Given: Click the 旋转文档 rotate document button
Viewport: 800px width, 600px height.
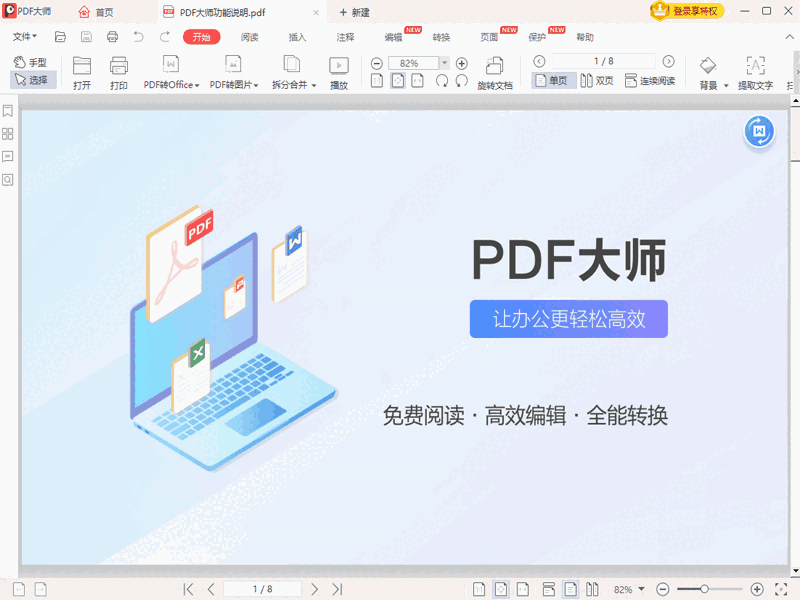Looking at the screenshot, I should (494, 73).
